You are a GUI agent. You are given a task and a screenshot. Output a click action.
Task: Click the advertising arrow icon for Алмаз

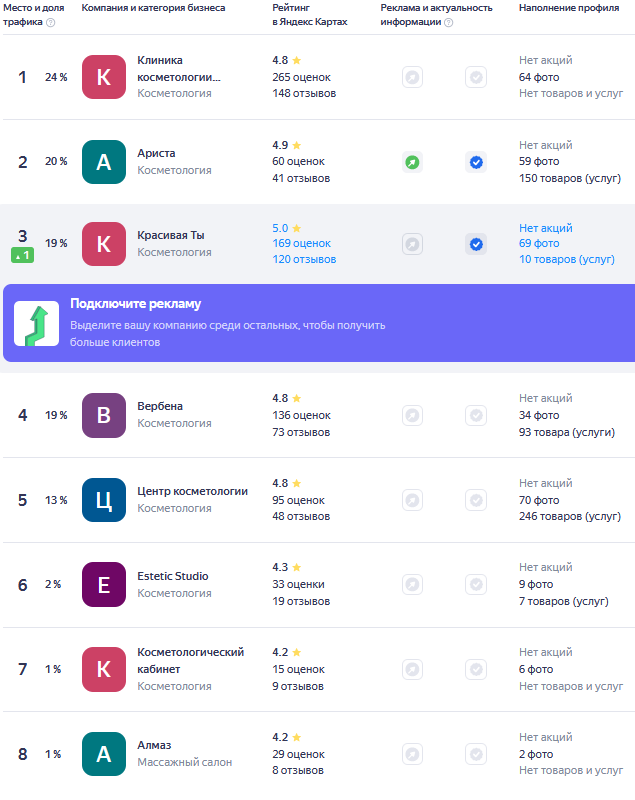pyautogui.click(x=412, y=754)
